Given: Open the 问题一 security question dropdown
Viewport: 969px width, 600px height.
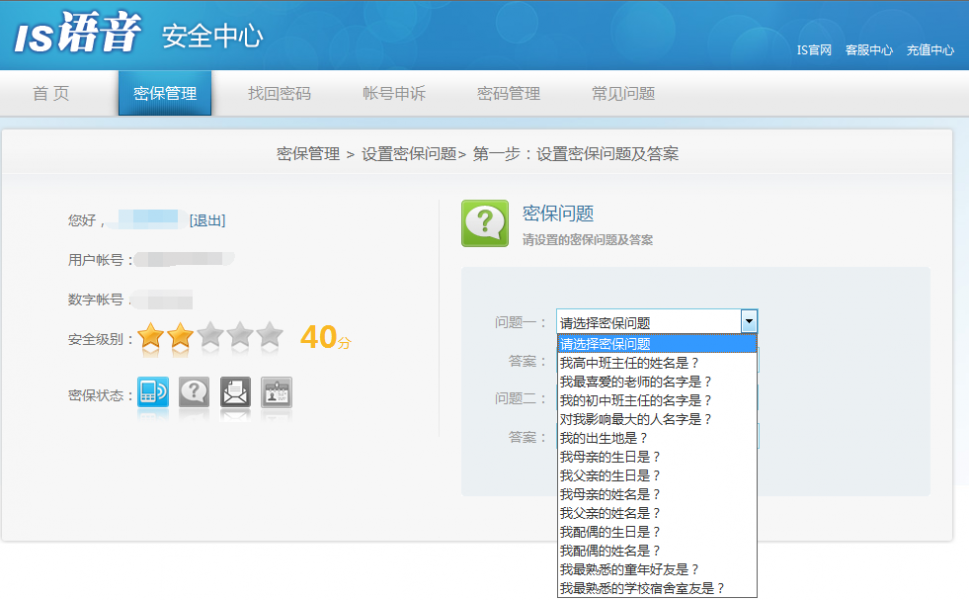Looking at the screenshot, I should [x=747, y=320].
